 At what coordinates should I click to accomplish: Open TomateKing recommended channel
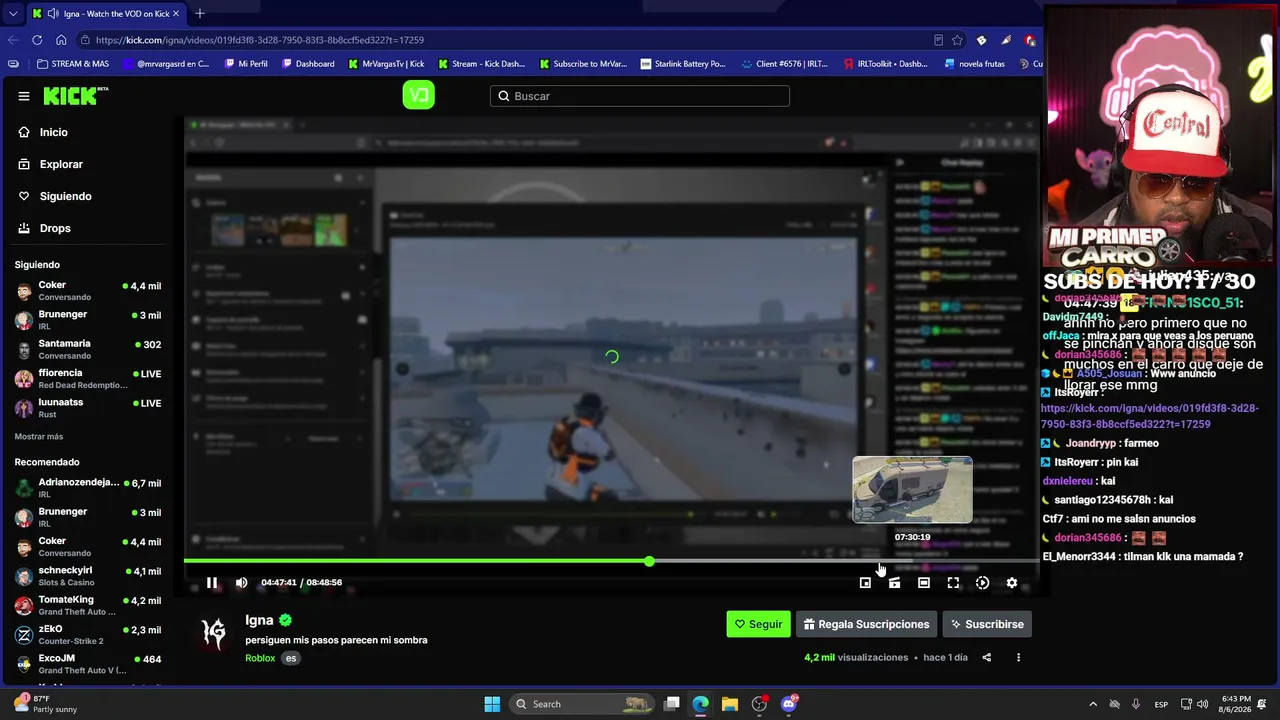click(x=88, y=605)
